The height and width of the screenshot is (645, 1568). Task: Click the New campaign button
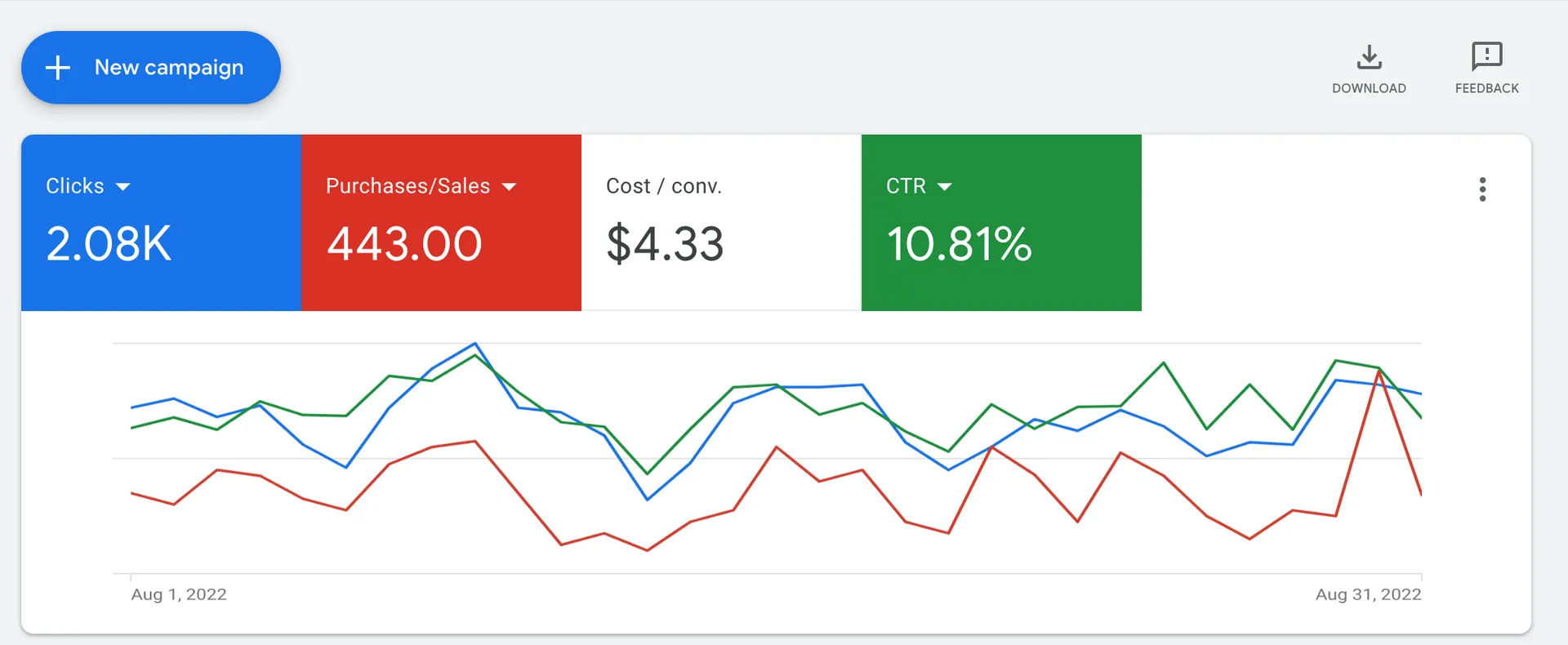click(151, 68)
